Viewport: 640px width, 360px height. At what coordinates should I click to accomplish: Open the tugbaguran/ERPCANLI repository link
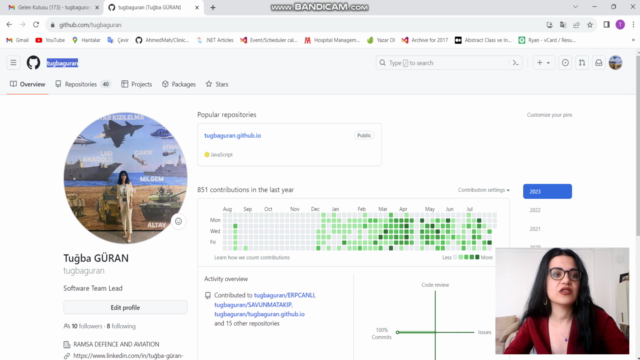(284, 295)
